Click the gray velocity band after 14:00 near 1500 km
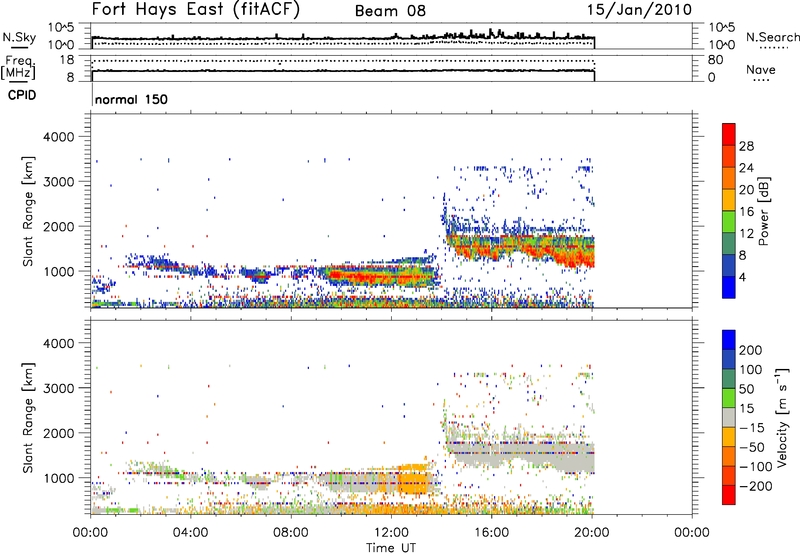 pos(520,454)
